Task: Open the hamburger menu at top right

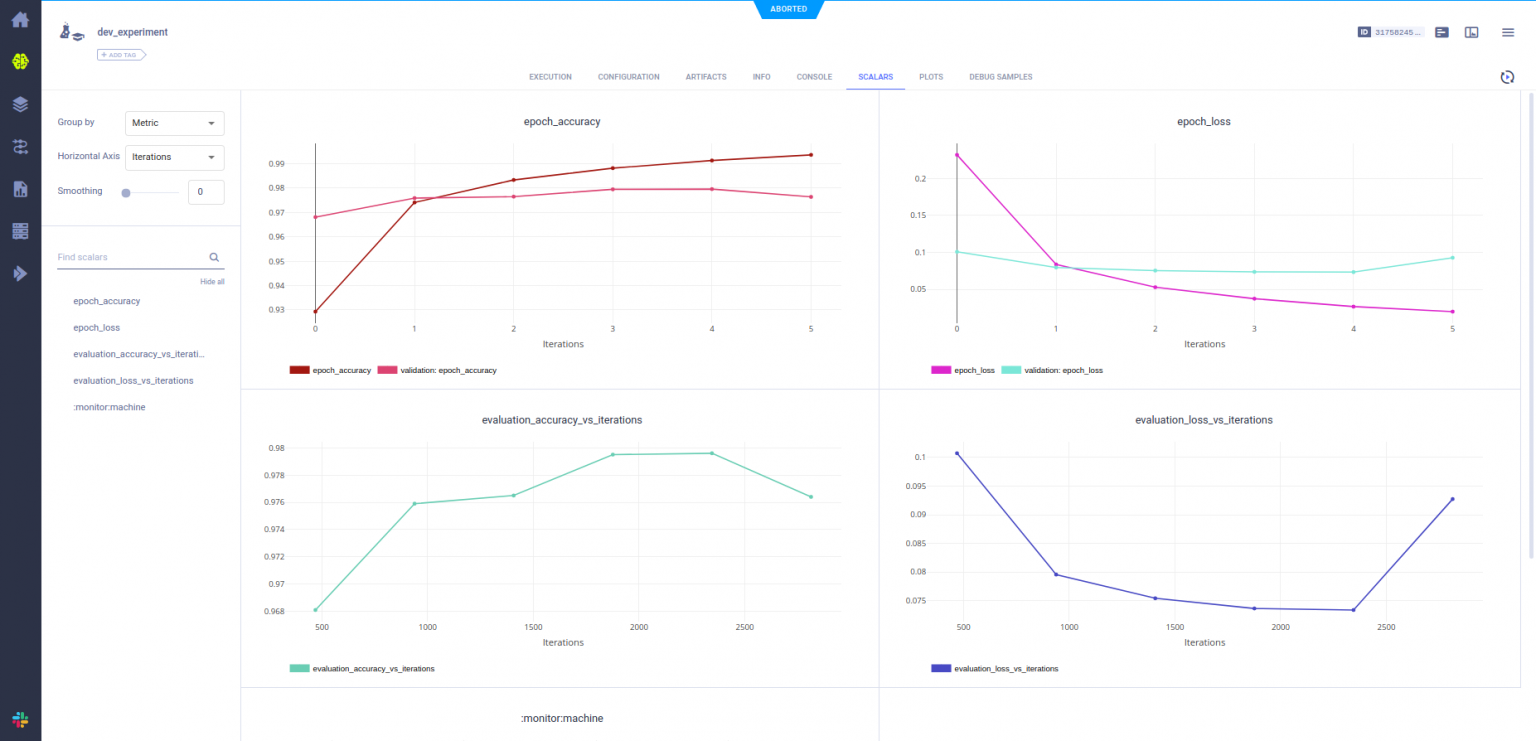Action: tap(1507, 32)
